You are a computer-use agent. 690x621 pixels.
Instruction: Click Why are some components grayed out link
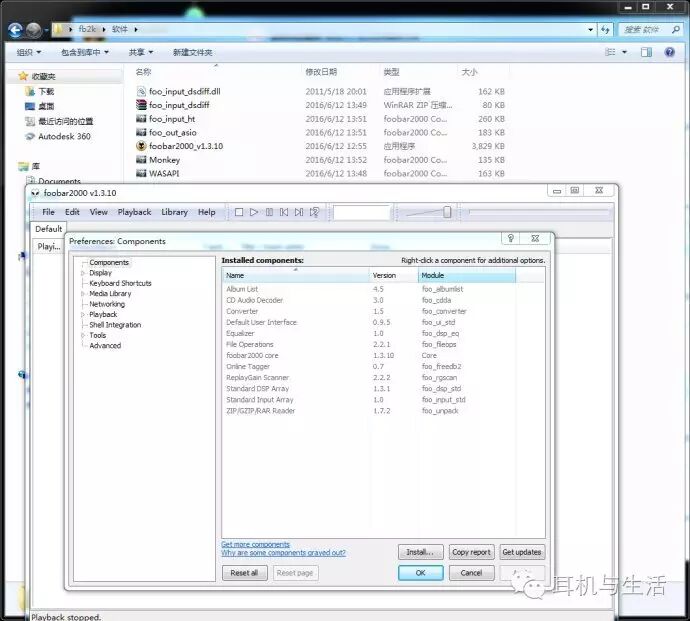[x=283, y=553]
